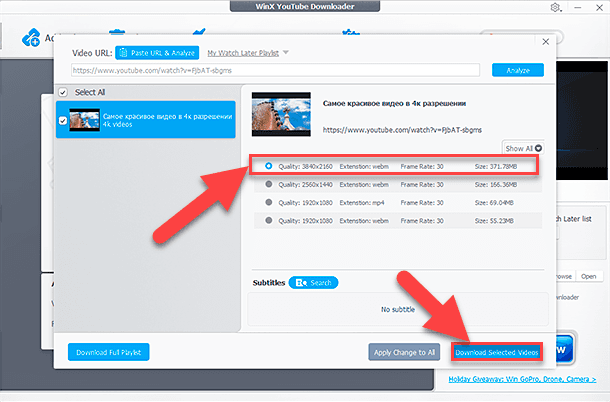The width and height of the screenshot is (610, 402).
Task: Close the video analysis dialog
Action: [x=545, y=42]
